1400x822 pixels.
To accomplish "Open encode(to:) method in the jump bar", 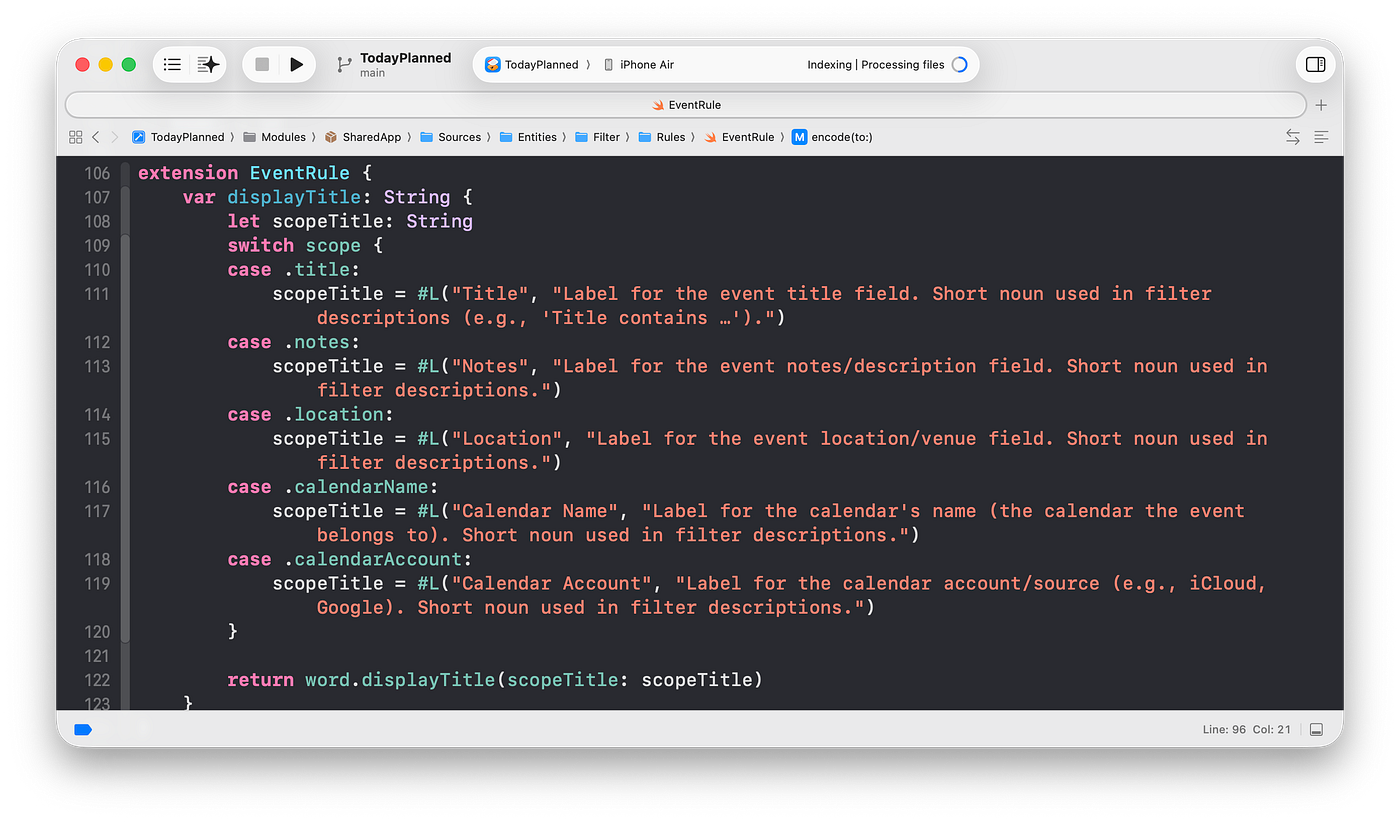I will 832,137.
